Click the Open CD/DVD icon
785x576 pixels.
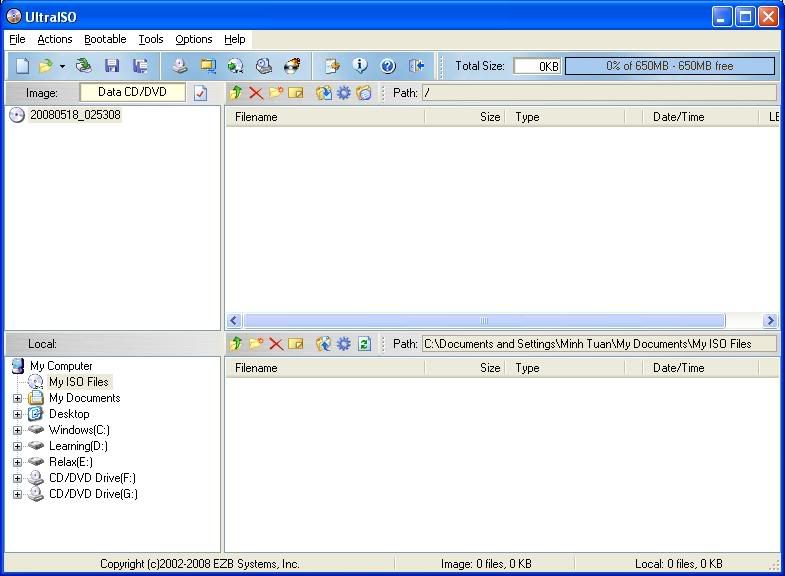[x=84, y=66]
